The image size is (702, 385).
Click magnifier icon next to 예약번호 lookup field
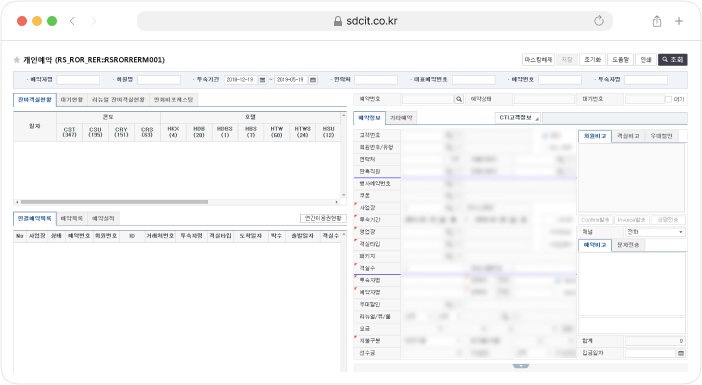click(x=458, y=99)
